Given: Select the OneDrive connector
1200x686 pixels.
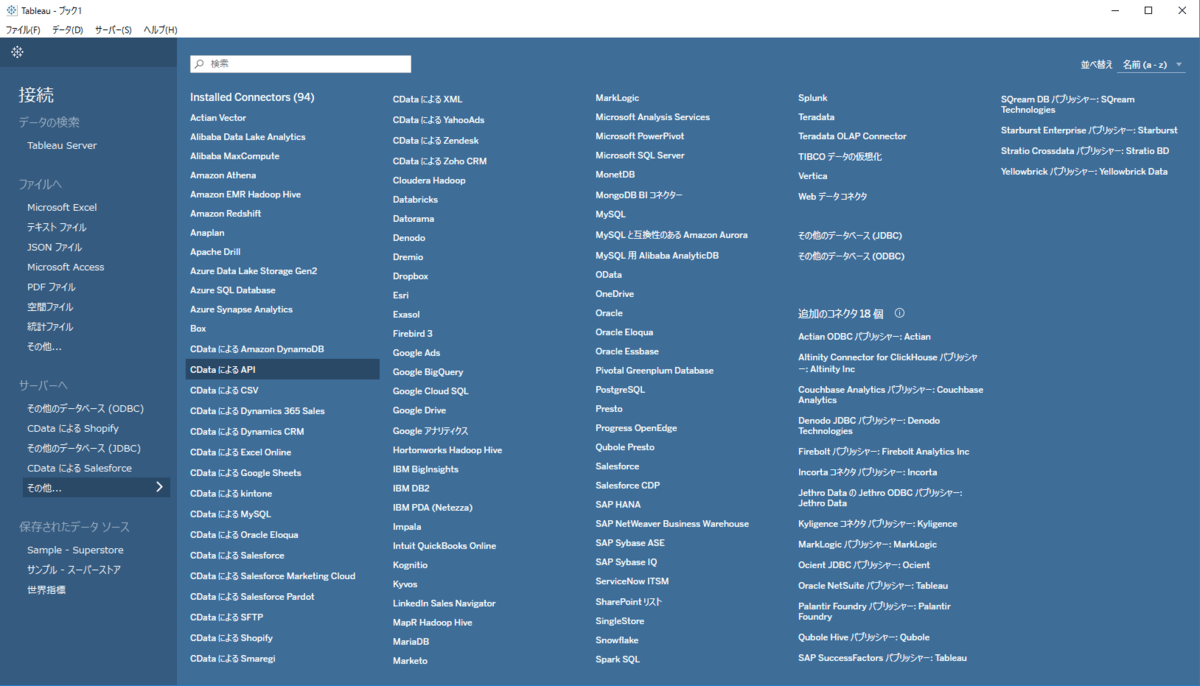Looking at the screenshot, I should pos(615,294).
